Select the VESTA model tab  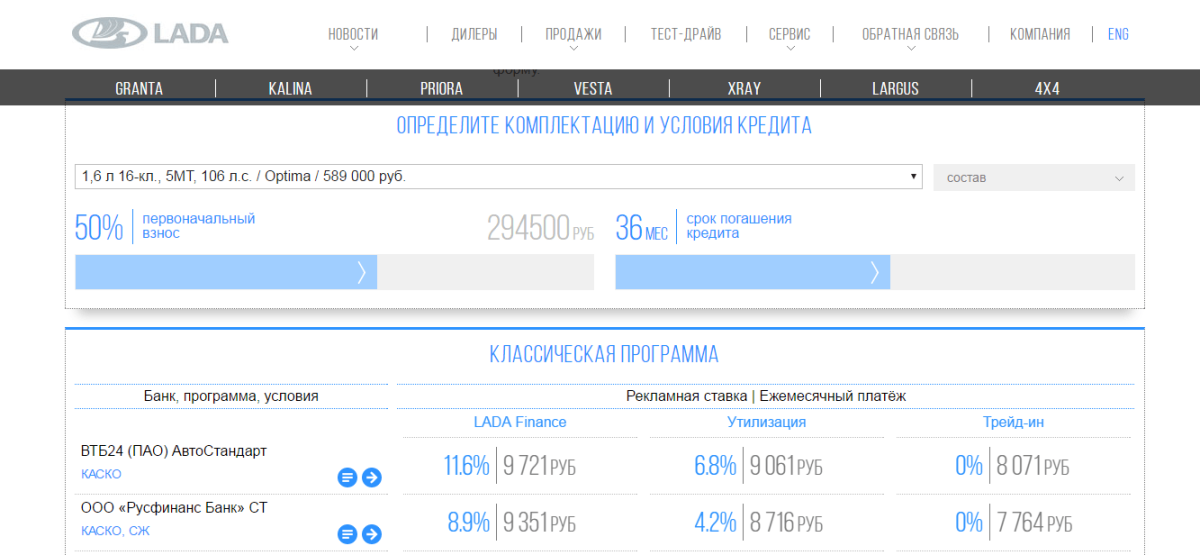point(593,89)
